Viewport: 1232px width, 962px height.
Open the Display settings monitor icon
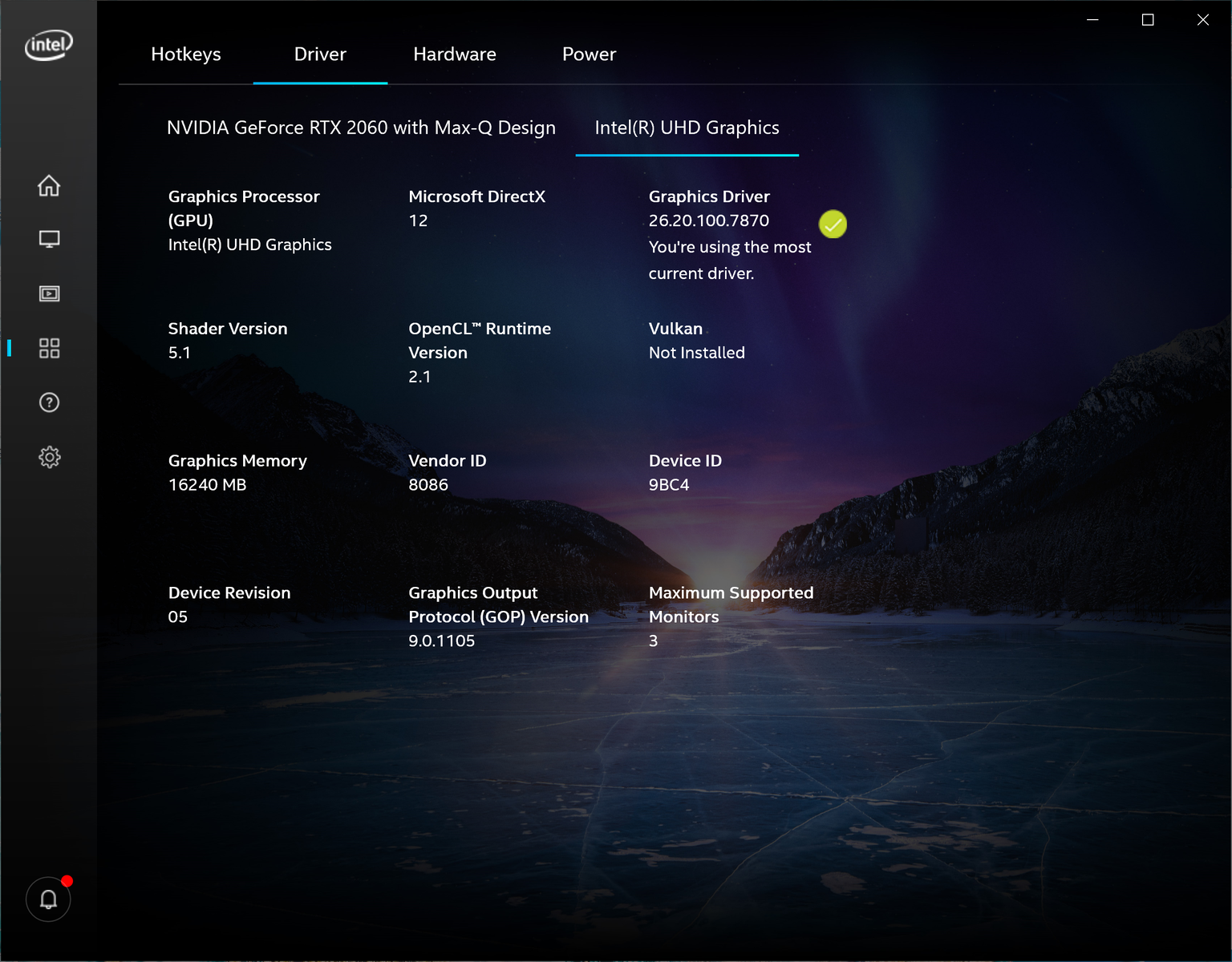coord(49,239)
